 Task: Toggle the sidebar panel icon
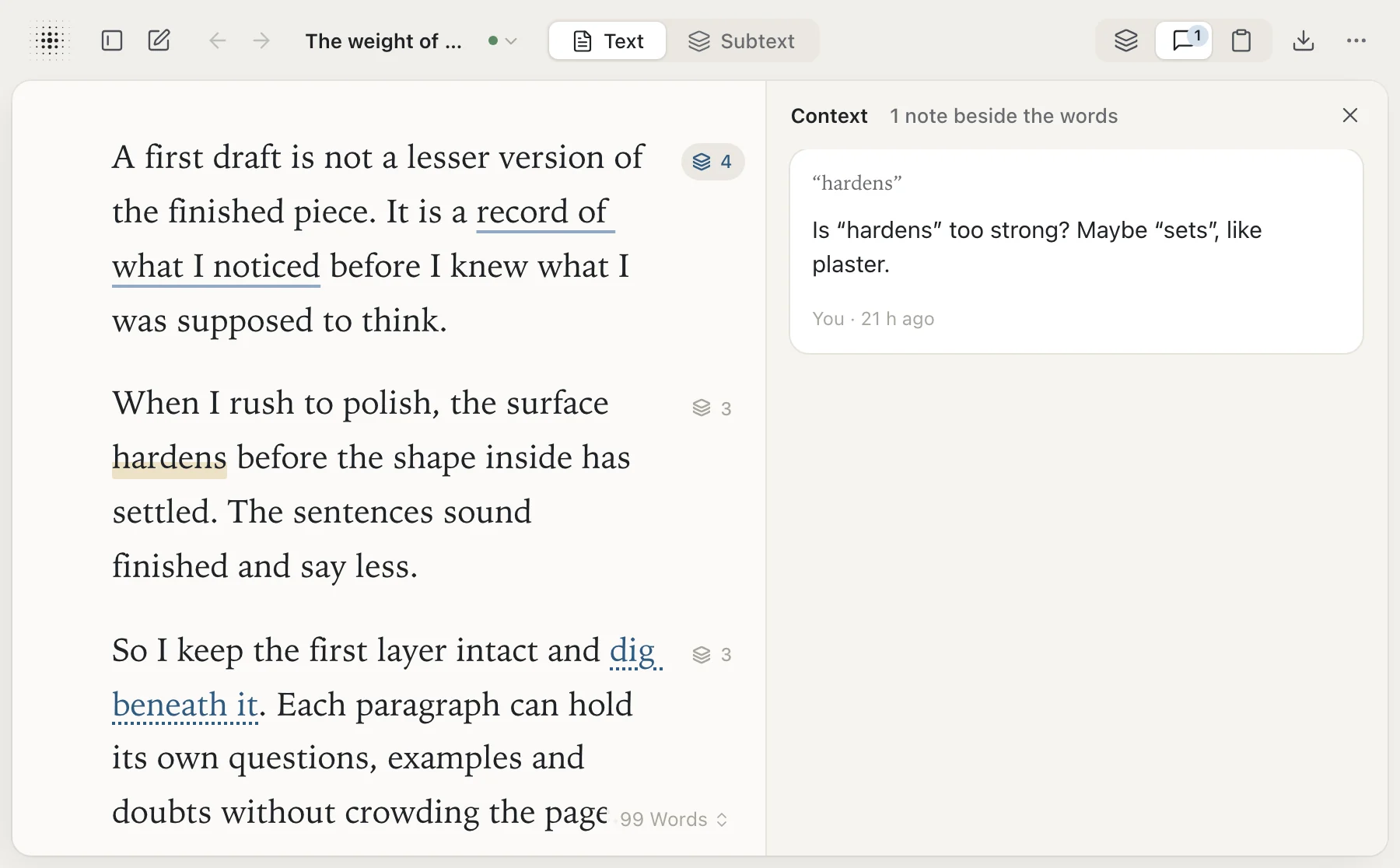[112, 40]
